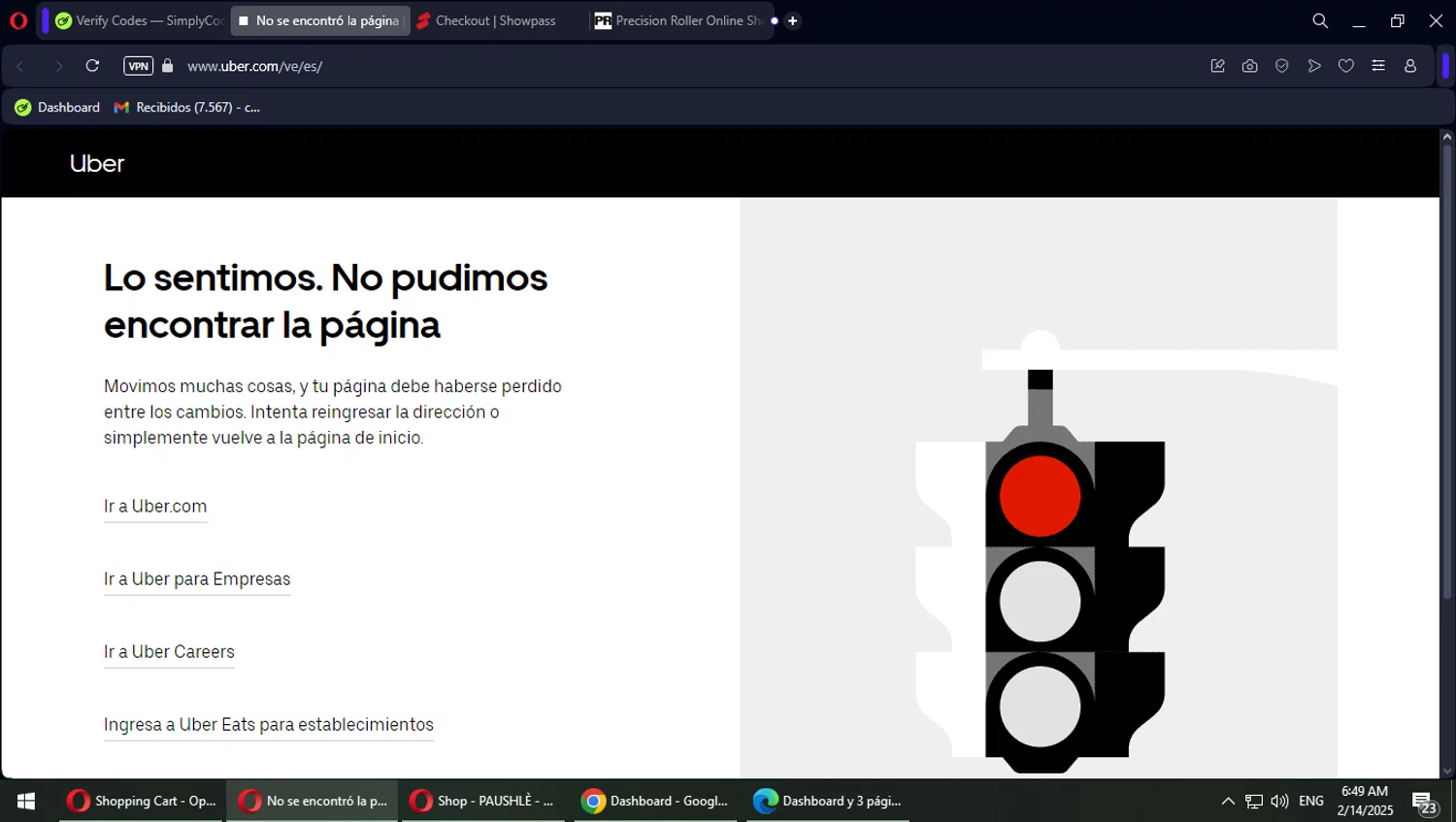Open the send arrow icon in toolbar

pos(1314,66)
